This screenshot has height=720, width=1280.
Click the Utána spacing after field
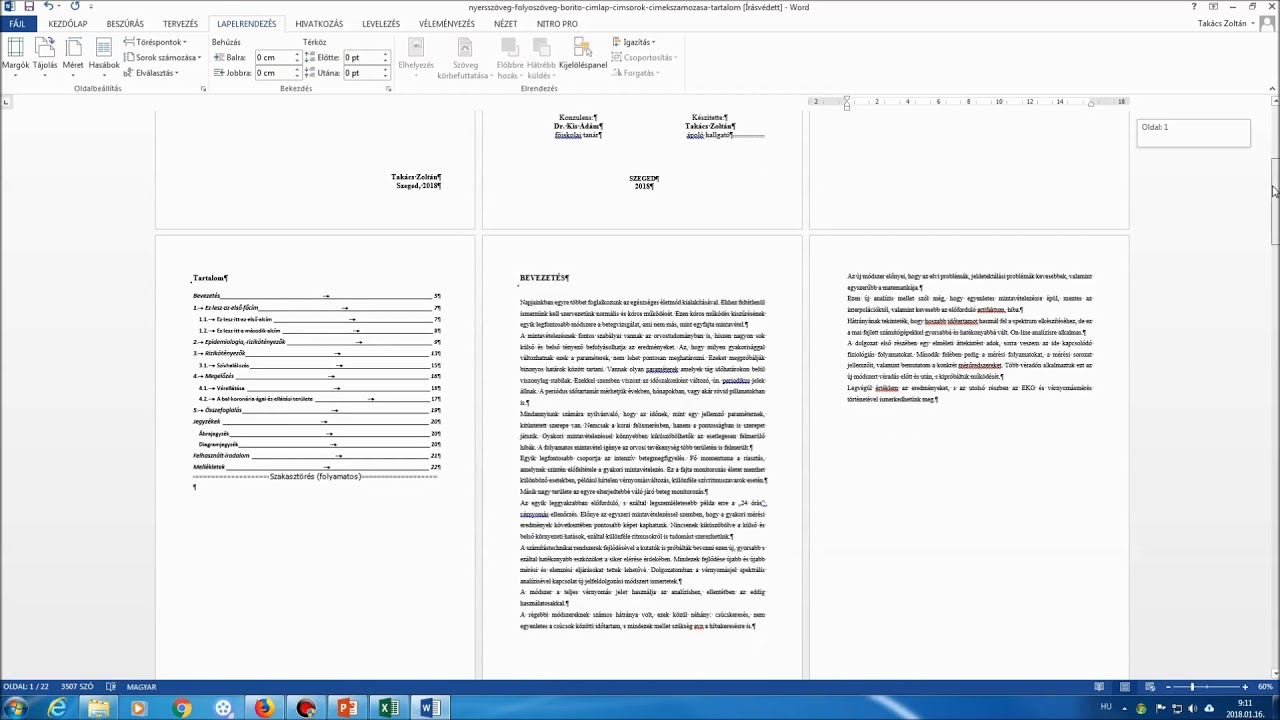coord(366,73)
